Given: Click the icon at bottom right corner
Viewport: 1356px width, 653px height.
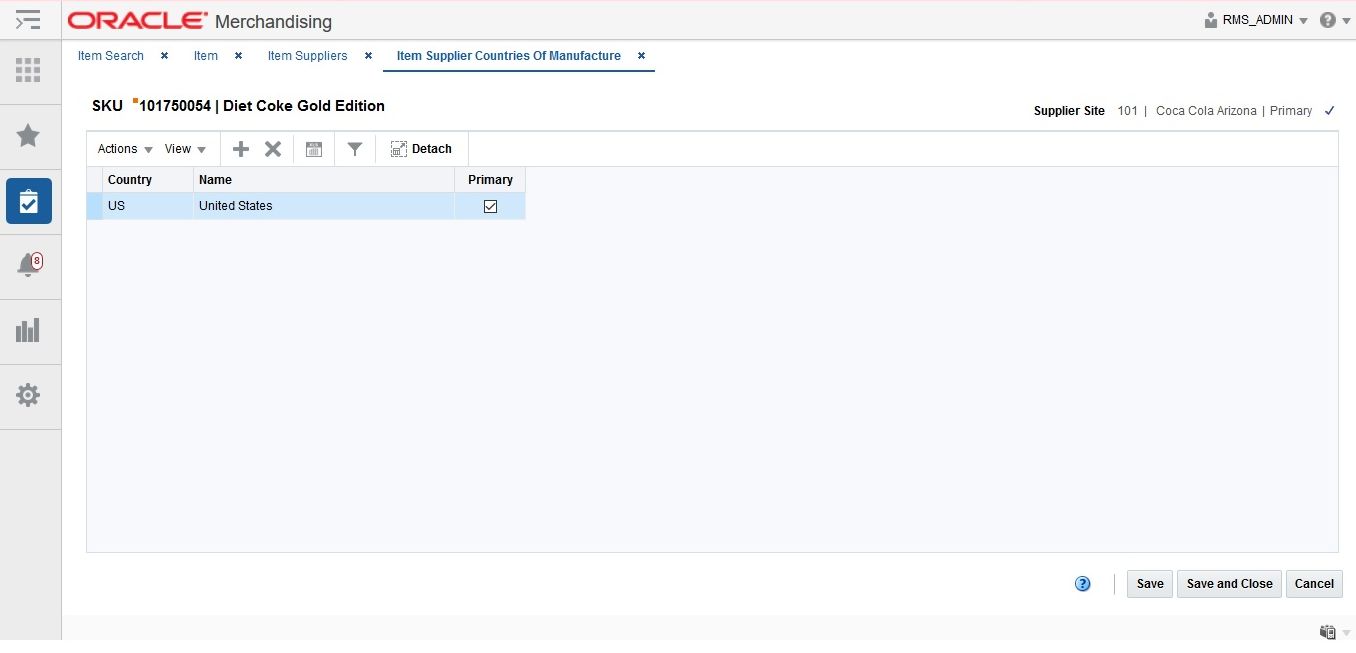Looking at the screenshot, I should coord(1327,632).
